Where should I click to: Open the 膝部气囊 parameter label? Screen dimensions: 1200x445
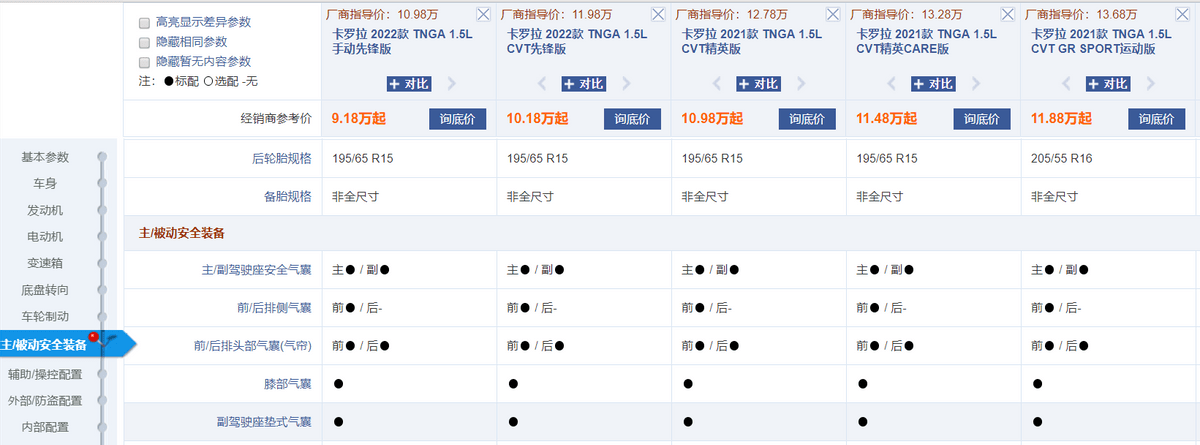tap(288, 384)
